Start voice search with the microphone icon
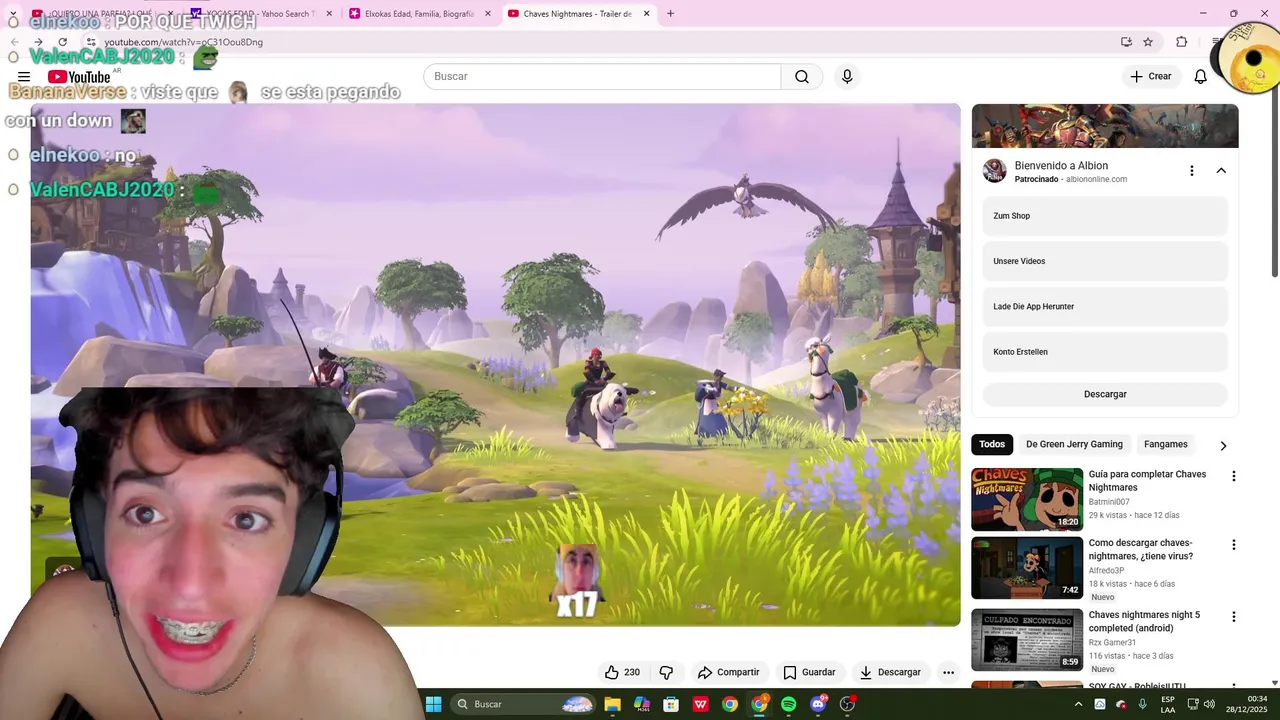Viewport: 1280px width, 720px height. [x=847, y=77]
